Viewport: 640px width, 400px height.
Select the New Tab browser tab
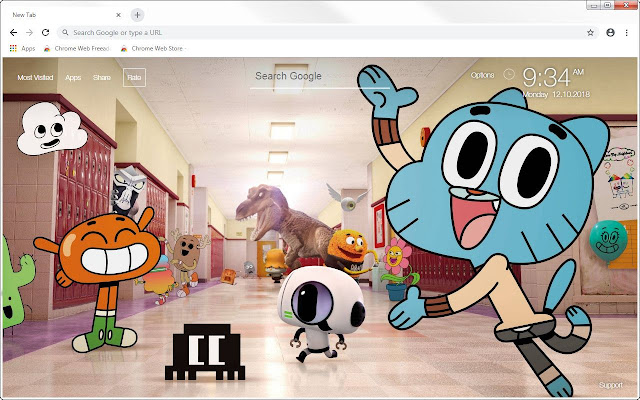pos(65,15)
